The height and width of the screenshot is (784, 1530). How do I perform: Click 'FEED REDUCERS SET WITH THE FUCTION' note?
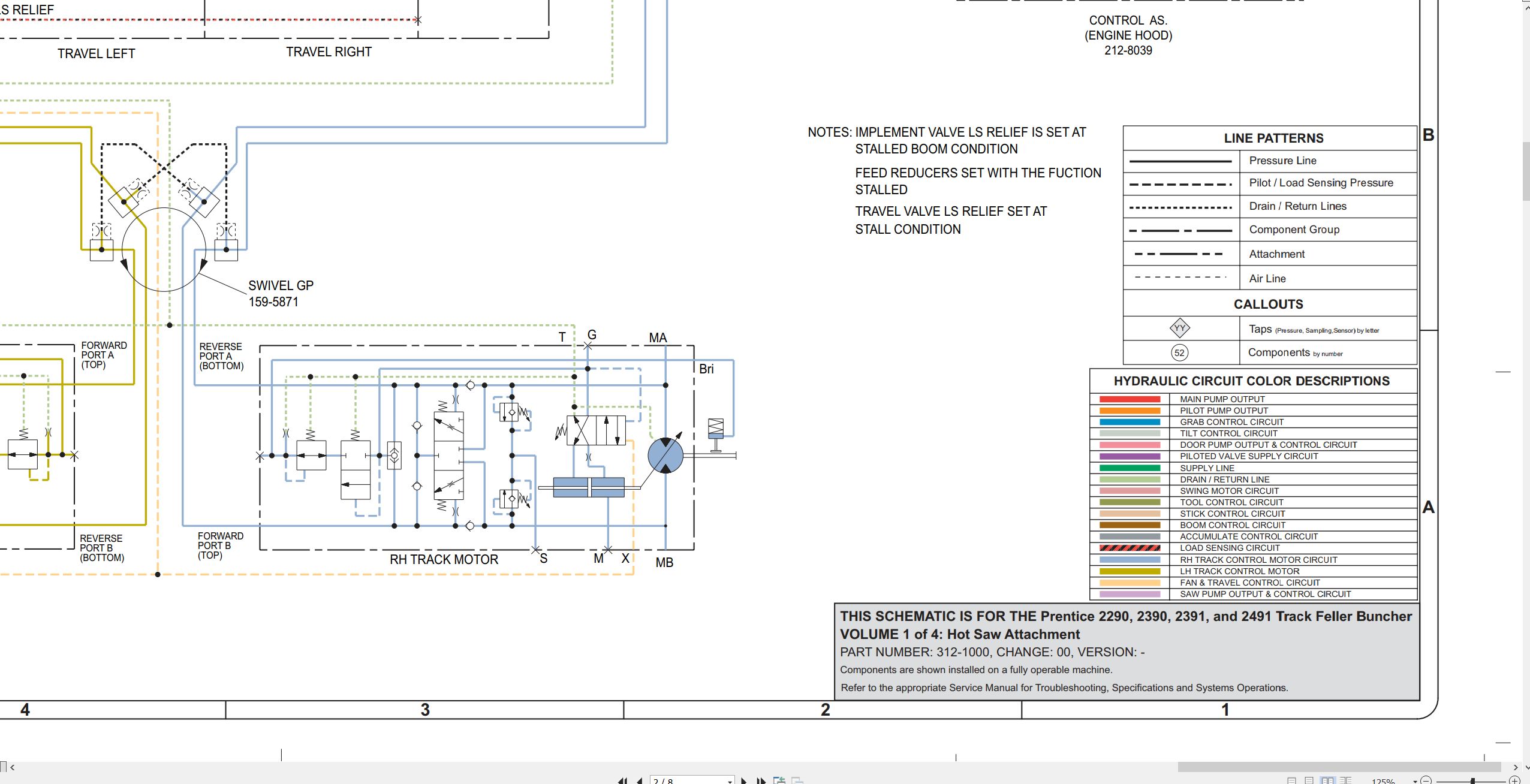[x=978, y=173]
